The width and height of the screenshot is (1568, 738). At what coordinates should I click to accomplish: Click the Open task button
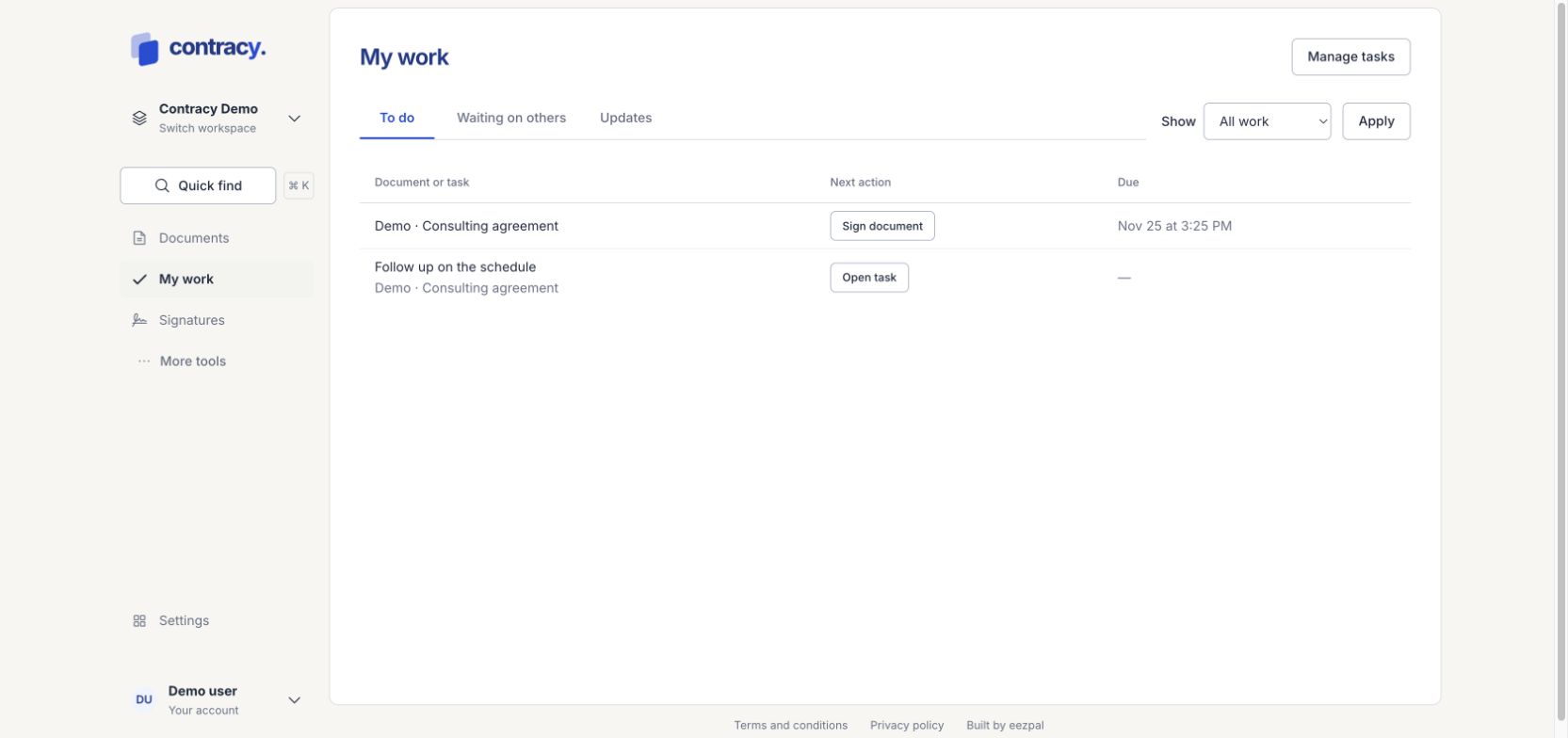[869, 278]
